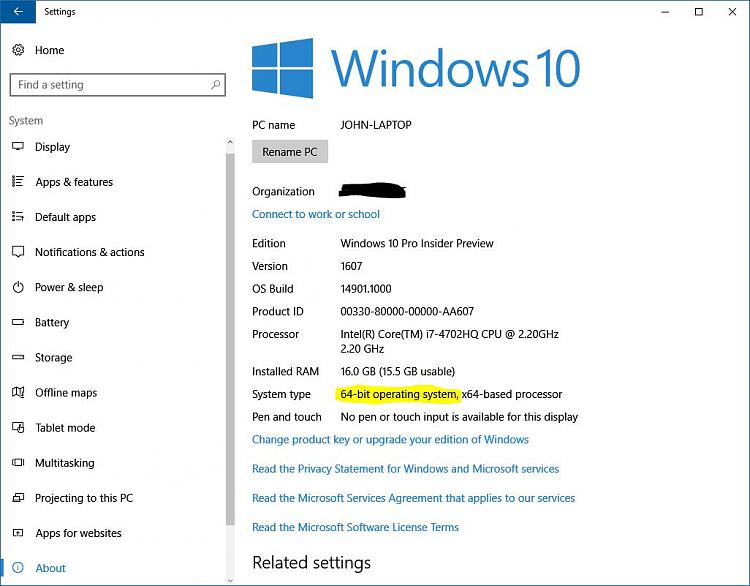Click the Display monitor icon
Image resolution: width=750 pixels, height=586 pixels.
(x=18, y=146)
